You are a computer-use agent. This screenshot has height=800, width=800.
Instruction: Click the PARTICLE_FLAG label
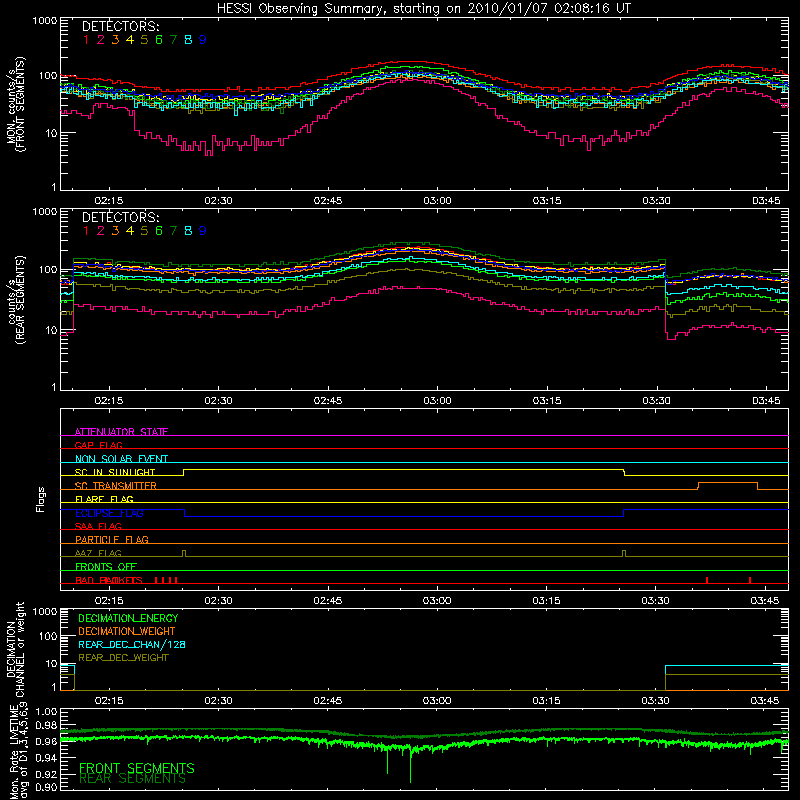pos(112,539)
